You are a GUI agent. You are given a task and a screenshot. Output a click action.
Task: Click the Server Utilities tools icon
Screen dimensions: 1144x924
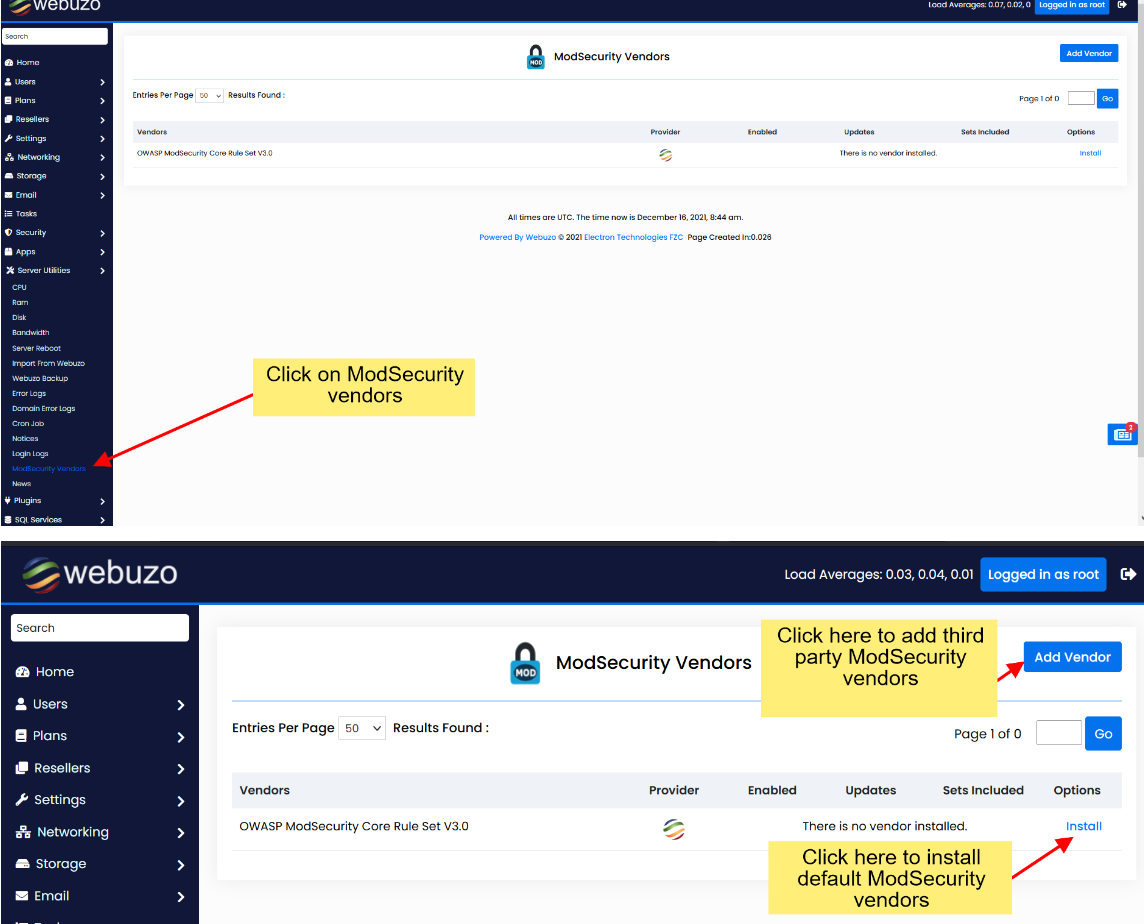tap(9, 271)
